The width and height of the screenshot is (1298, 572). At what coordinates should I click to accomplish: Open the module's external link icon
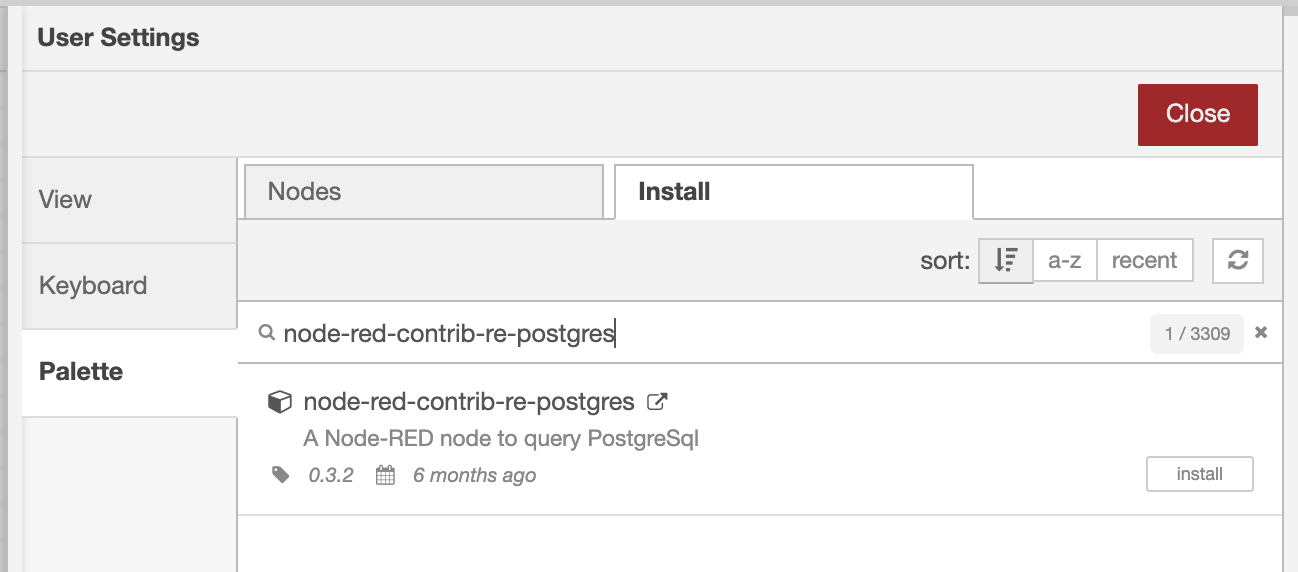(657, 402)
